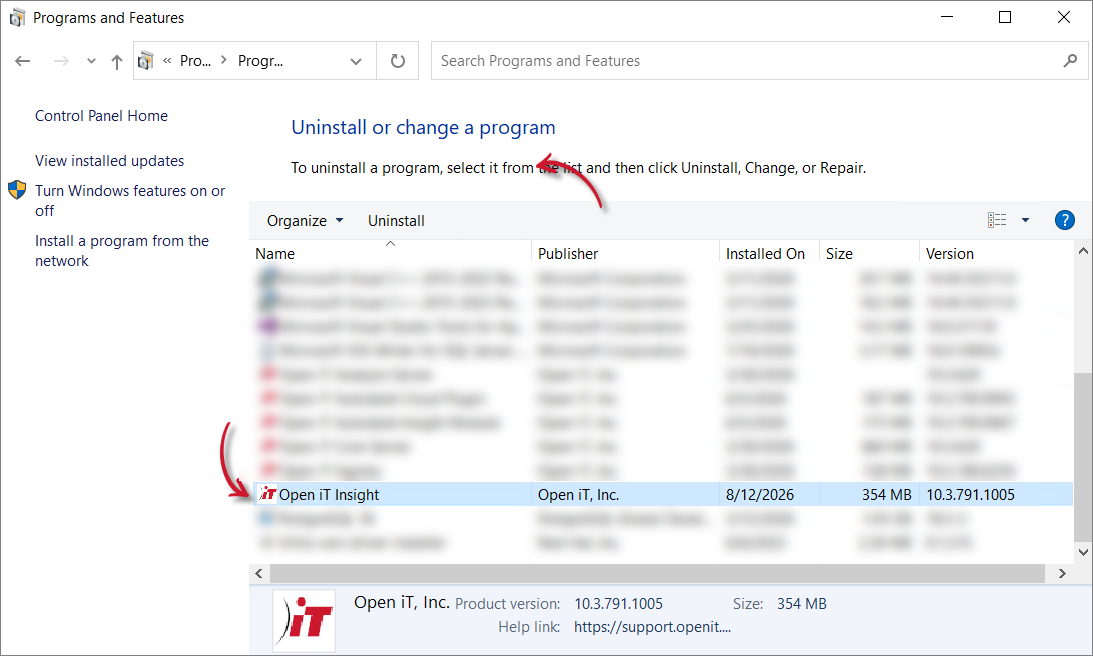Click the address bar Control Panel icon
Viewport: 1093px width, 656px height.
146,61
